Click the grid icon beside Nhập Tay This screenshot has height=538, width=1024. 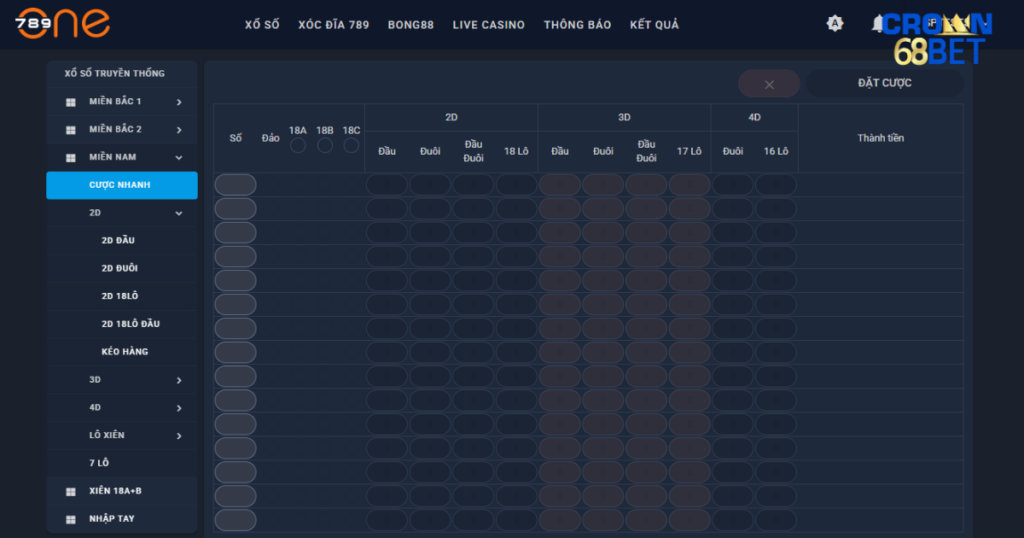pyautogui.click(x=71, y=520)
